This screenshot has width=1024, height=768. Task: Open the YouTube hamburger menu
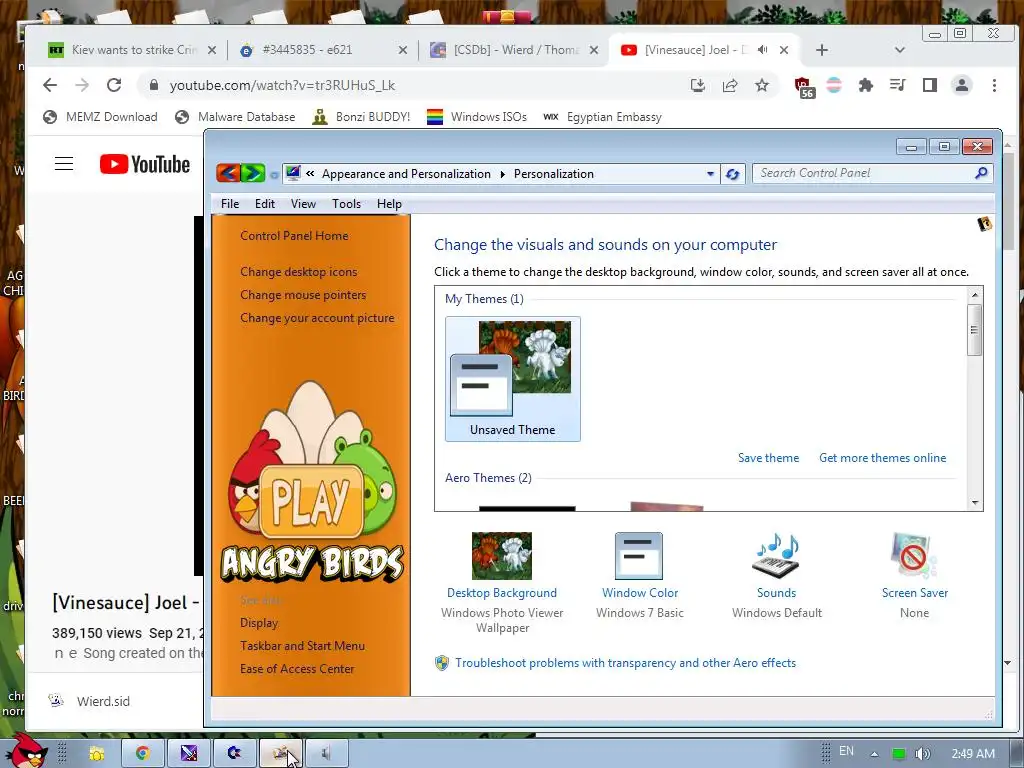(63, 164)
